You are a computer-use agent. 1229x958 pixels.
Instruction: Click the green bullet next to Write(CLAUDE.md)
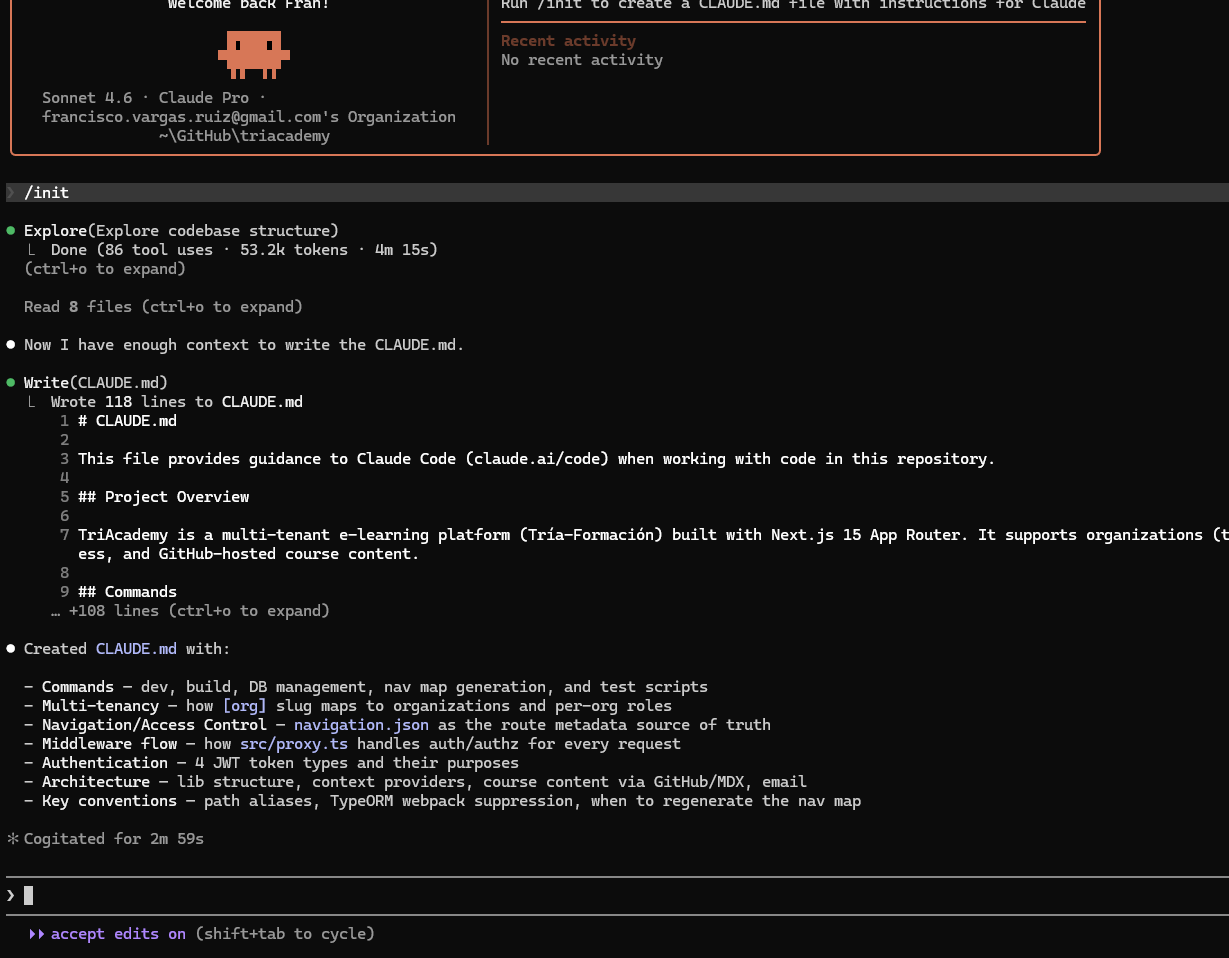[x=11, y=383]
